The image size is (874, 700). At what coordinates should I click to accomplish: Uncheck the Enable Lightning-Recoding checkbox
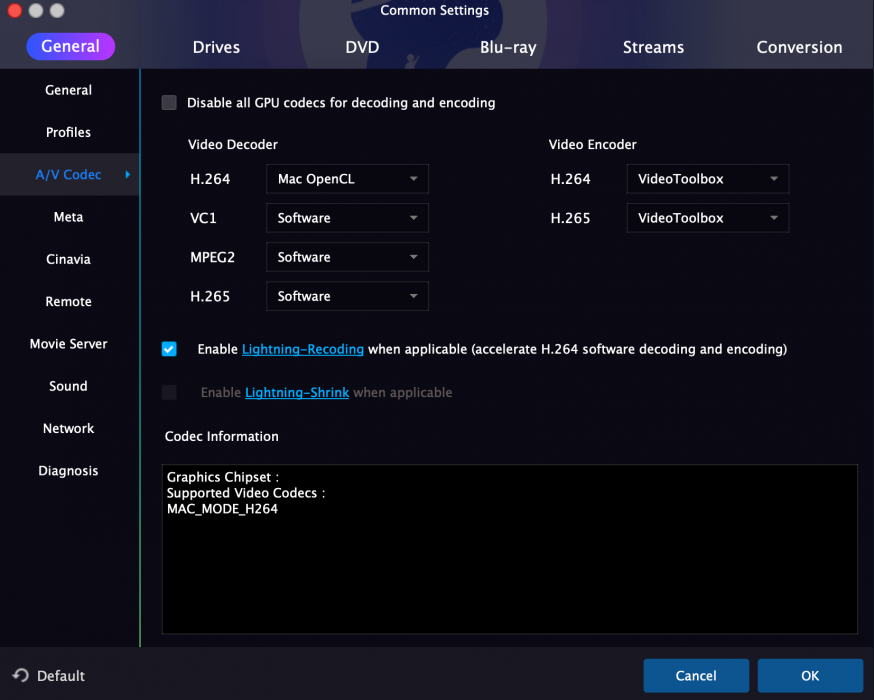click(x=169, y=349)
